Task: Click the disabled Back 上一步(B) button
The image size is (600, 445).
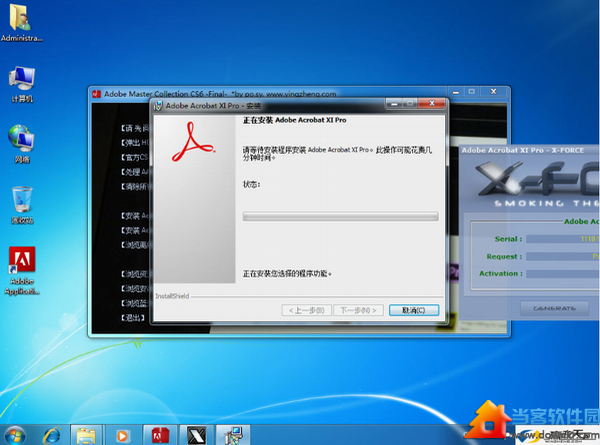Action: pyautogui.click(x=307, y=310)
